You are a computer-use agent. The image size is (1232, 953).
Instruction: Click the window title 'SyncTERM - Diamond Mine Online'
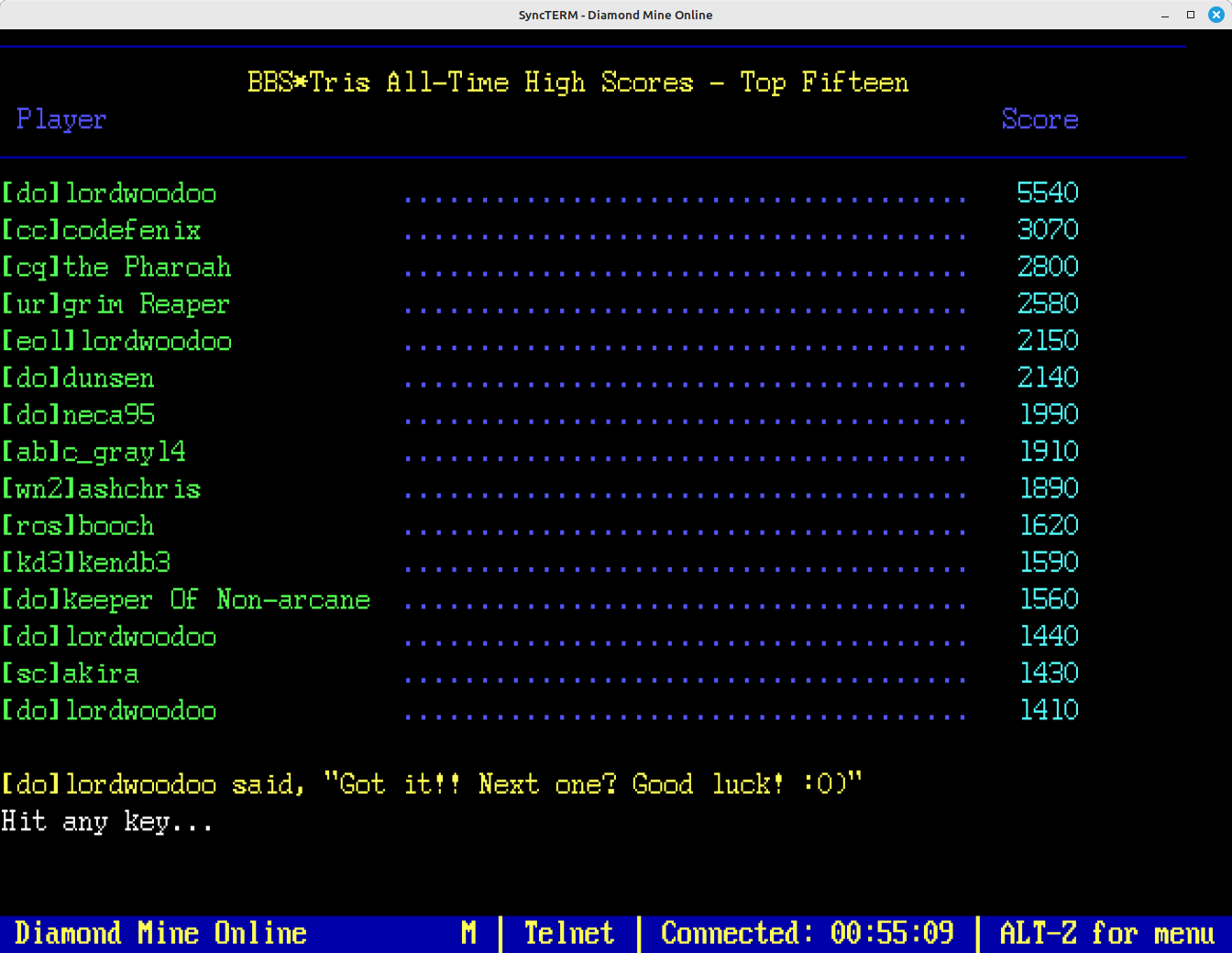tap(615, 15)
